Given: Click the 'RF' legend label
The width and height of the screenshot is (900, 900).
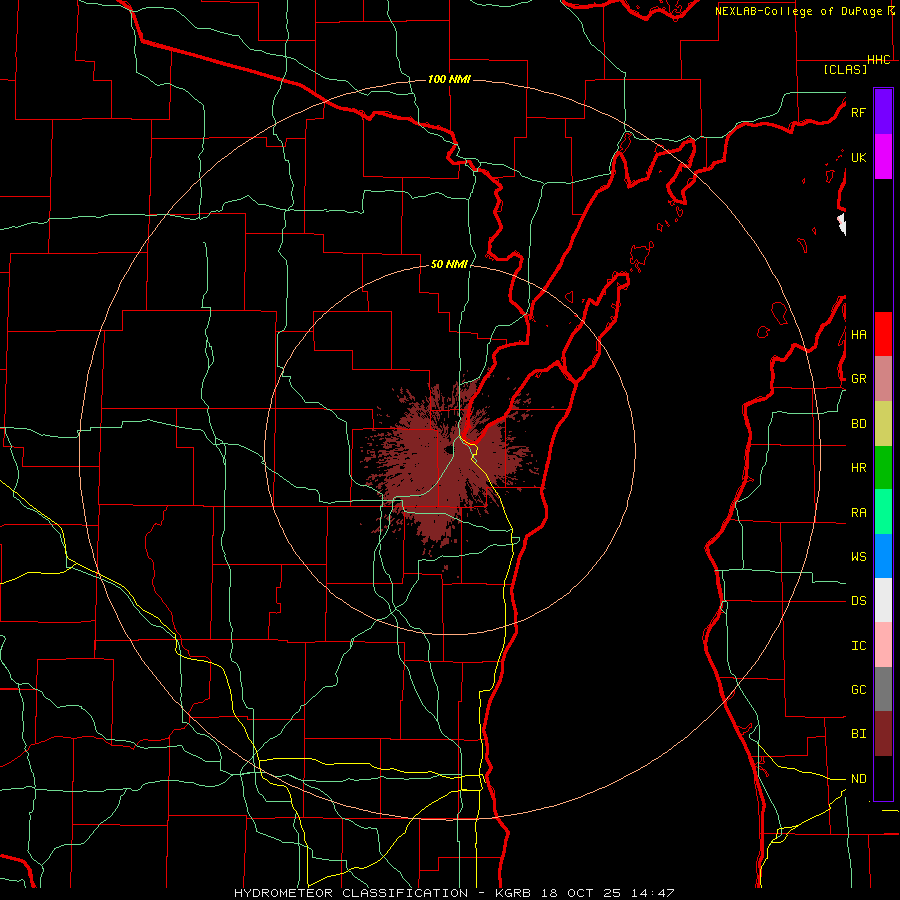Looking at the screenshot, I should (x=858, y=112).
